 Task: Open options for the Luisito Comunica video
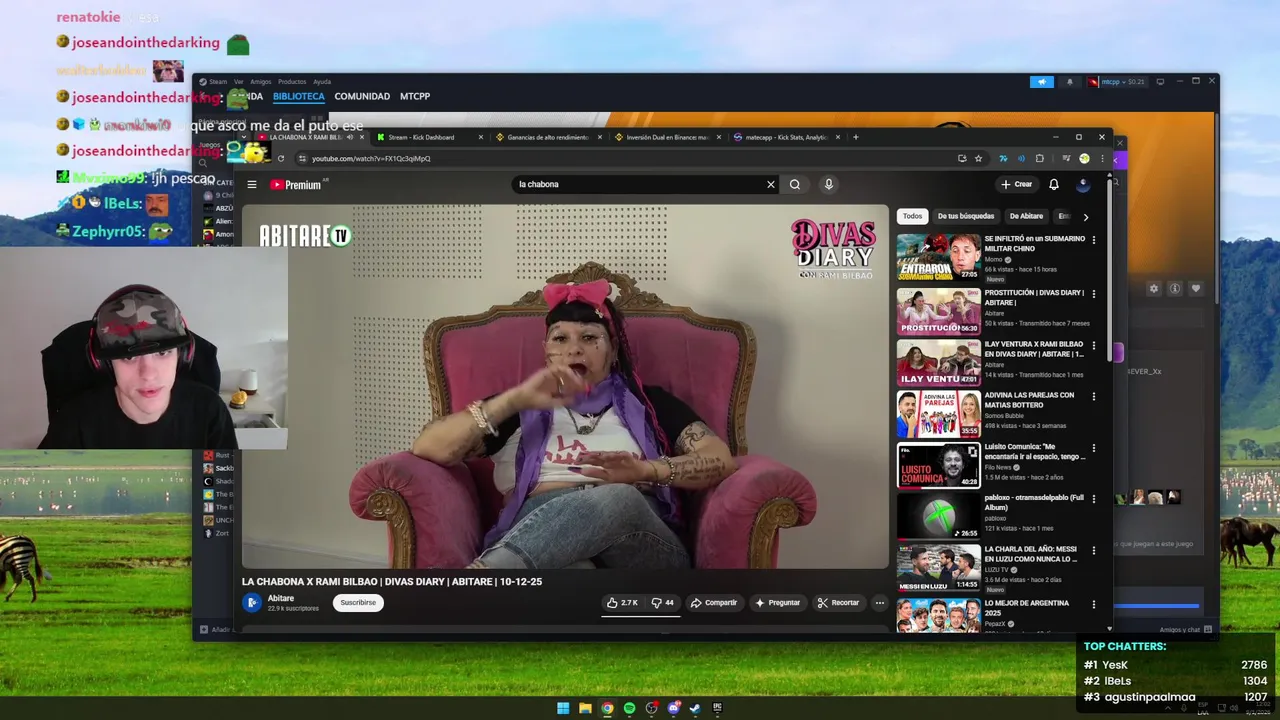(1093, 448)
